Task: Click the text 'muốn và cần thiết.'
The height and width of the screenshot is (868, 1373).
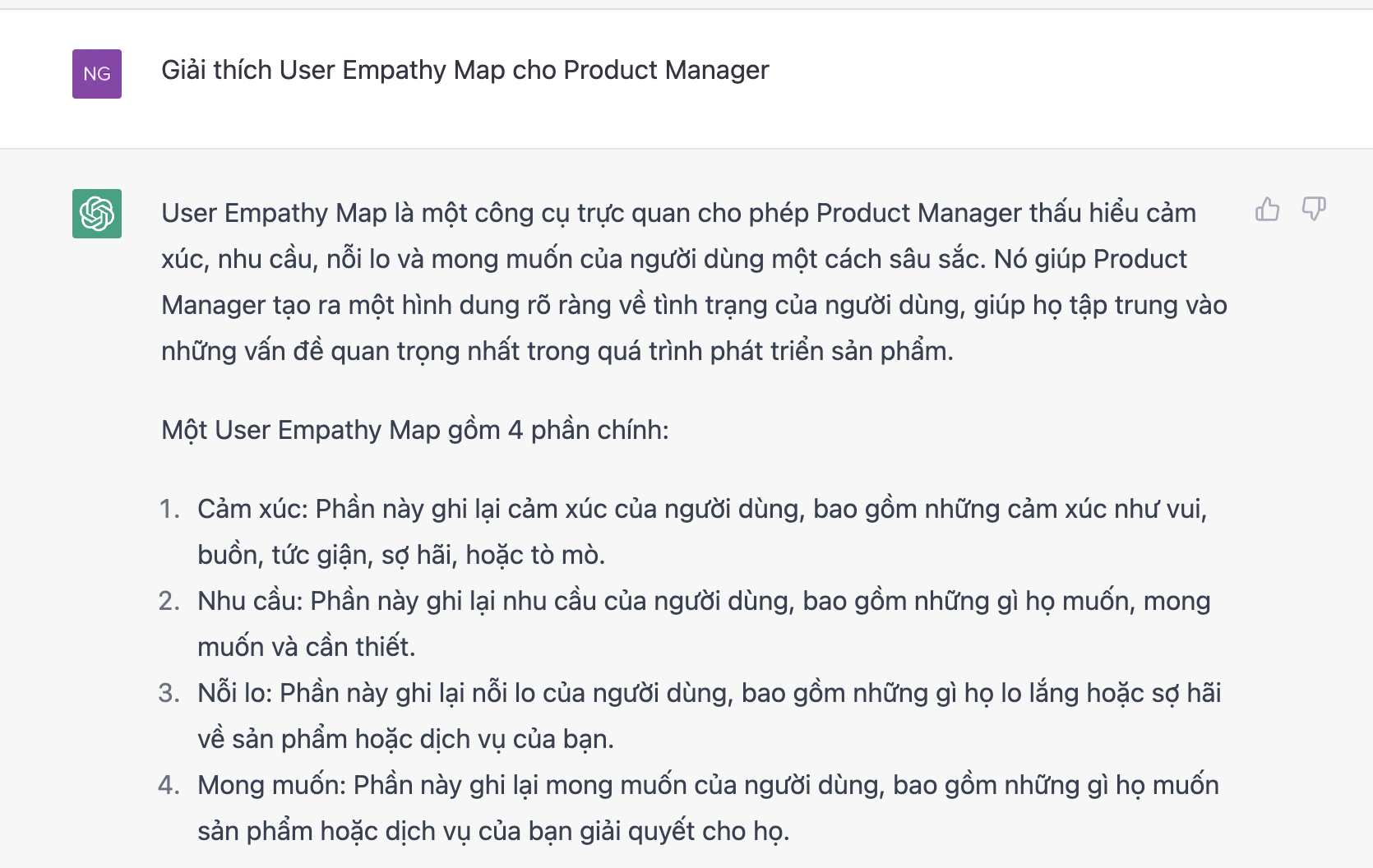Action: (306, 647)
